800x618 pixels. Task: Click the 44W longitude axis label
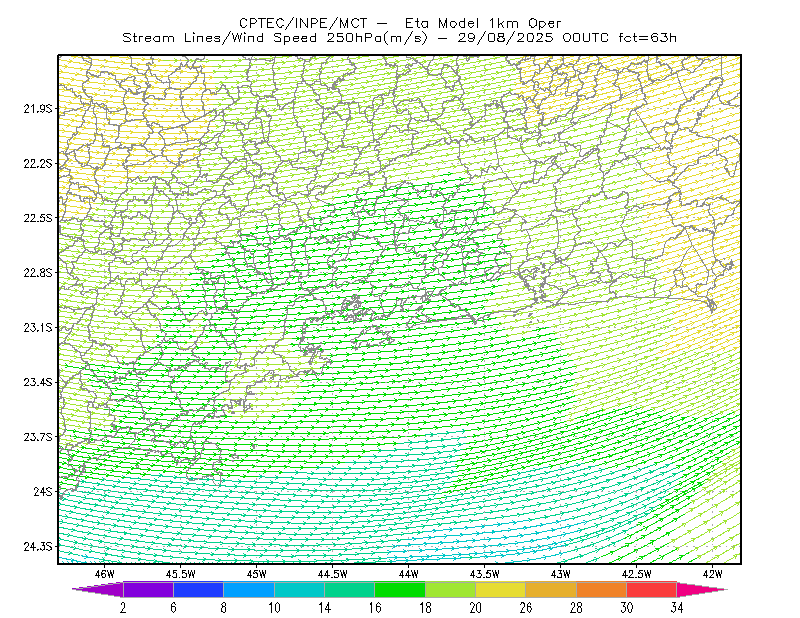point(409,574)
